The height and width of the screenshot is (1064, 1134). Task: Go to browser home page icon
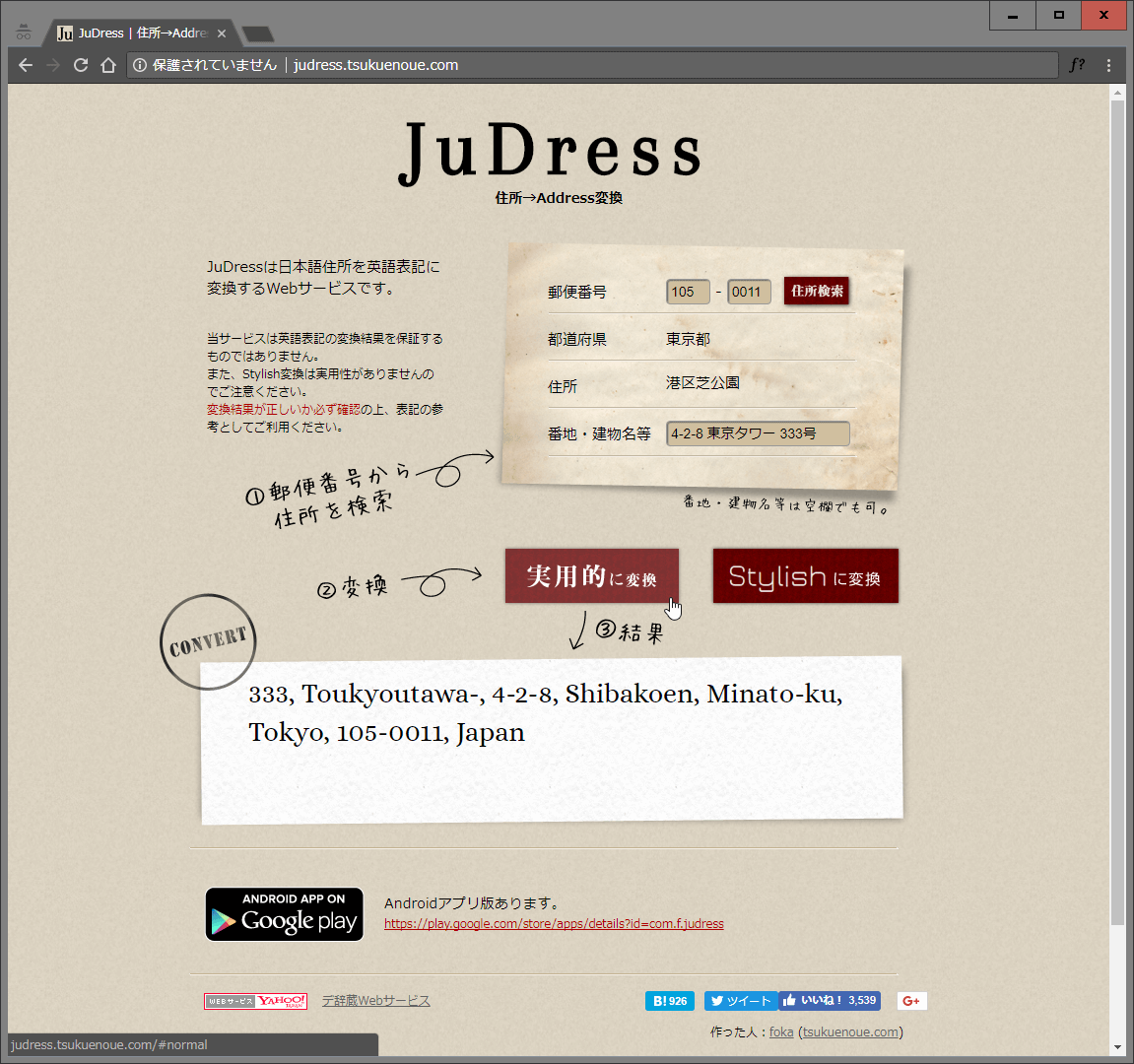108,65
